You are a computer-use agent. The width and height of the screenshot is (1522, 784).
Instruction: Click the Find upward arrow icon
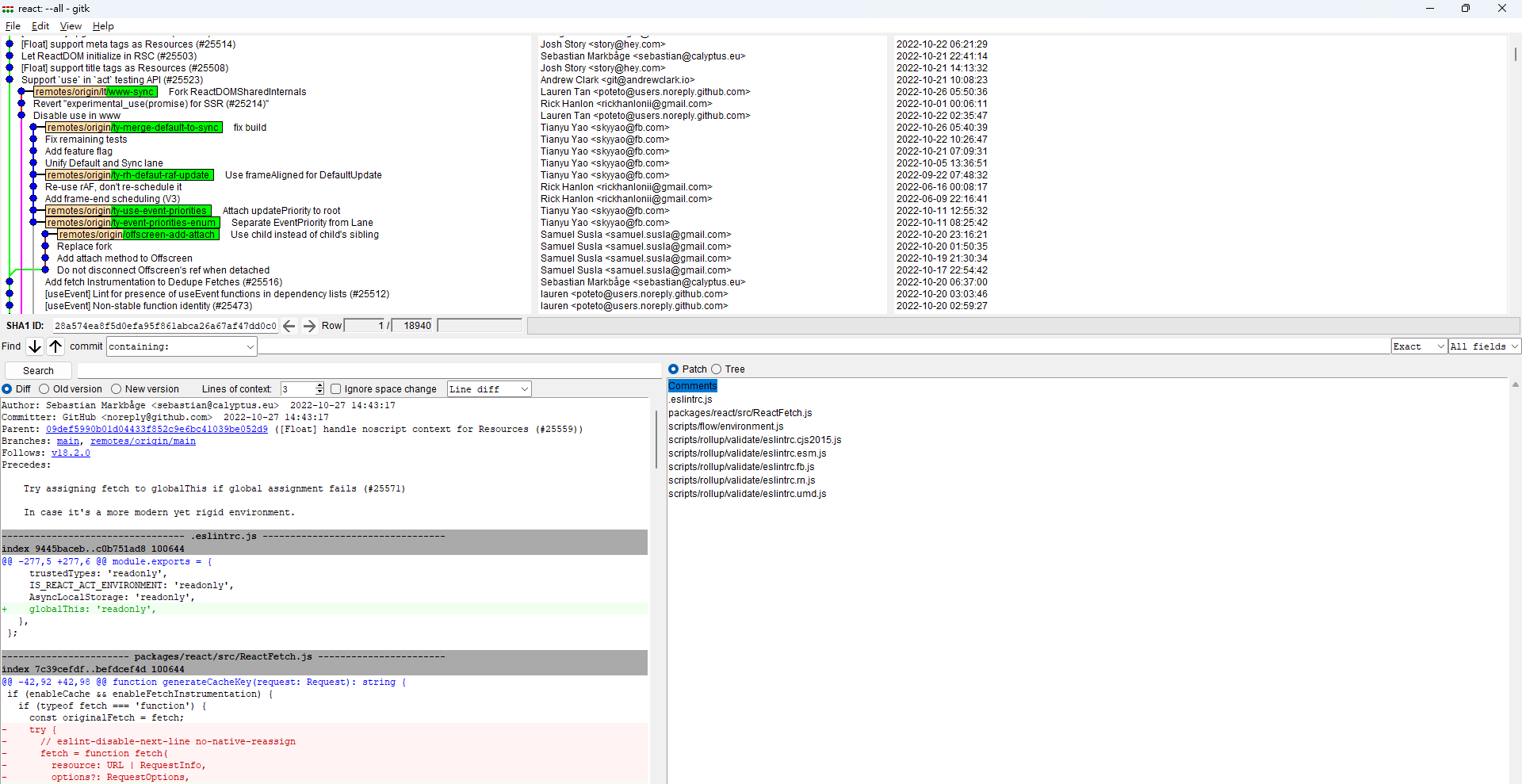click(x=55, y=346)
